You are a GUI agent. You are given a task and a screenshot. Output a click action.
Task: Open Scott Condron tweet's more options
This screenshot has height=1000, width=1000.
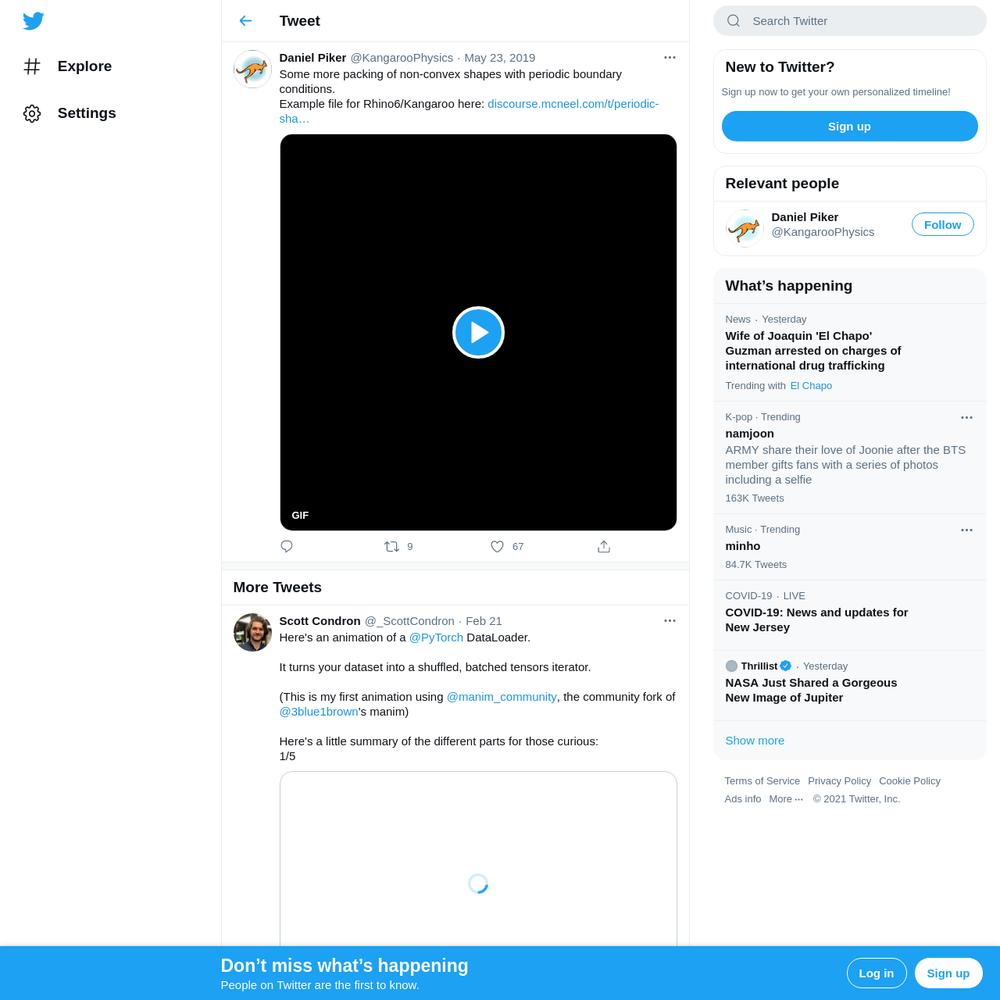(670, 621)
